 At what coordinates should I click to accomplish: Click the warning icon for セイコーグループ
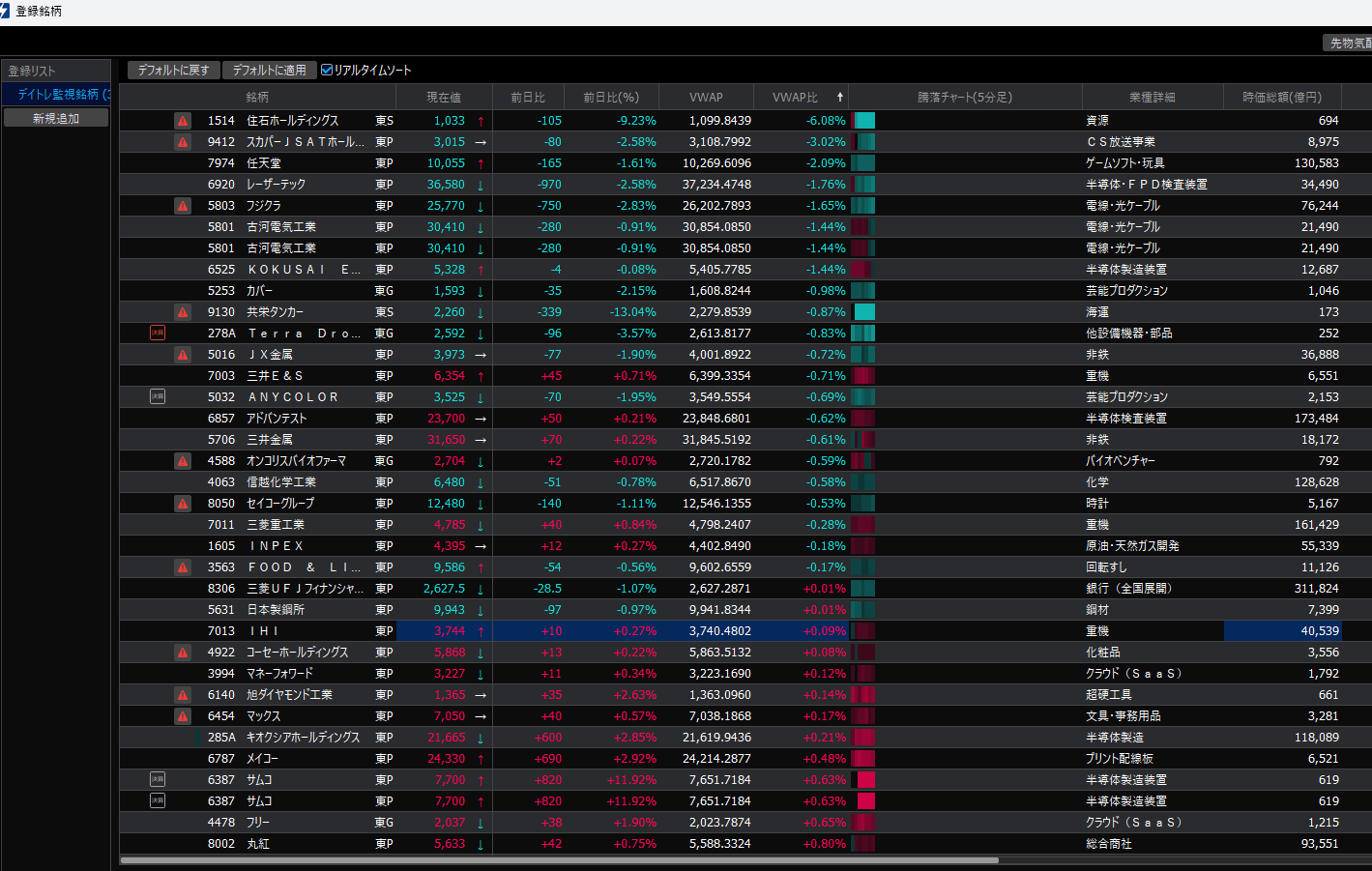(x=182, y=504)
